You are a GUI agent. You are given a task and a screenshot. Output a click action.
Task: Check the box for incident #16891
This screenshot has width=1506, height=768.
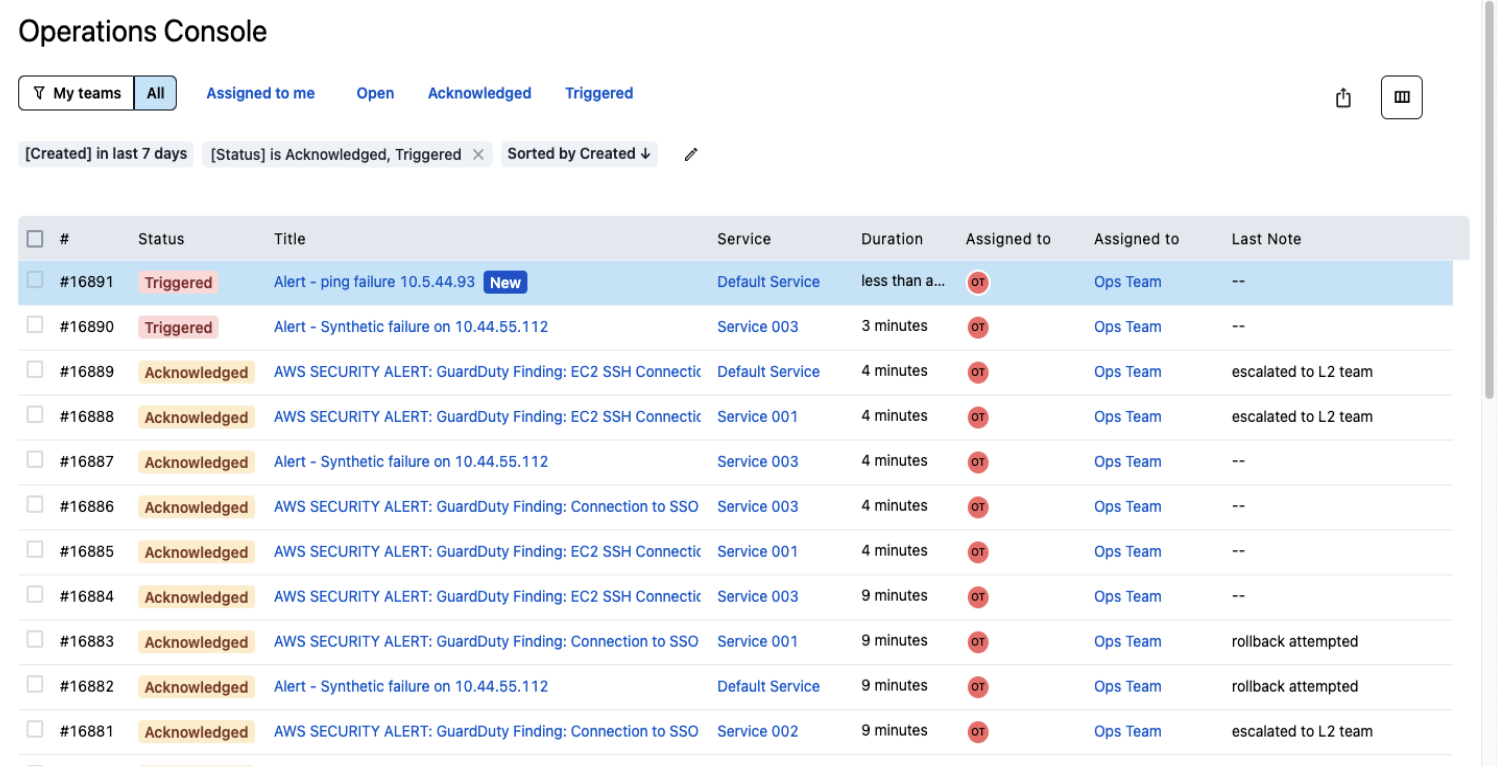click(35, 280)
